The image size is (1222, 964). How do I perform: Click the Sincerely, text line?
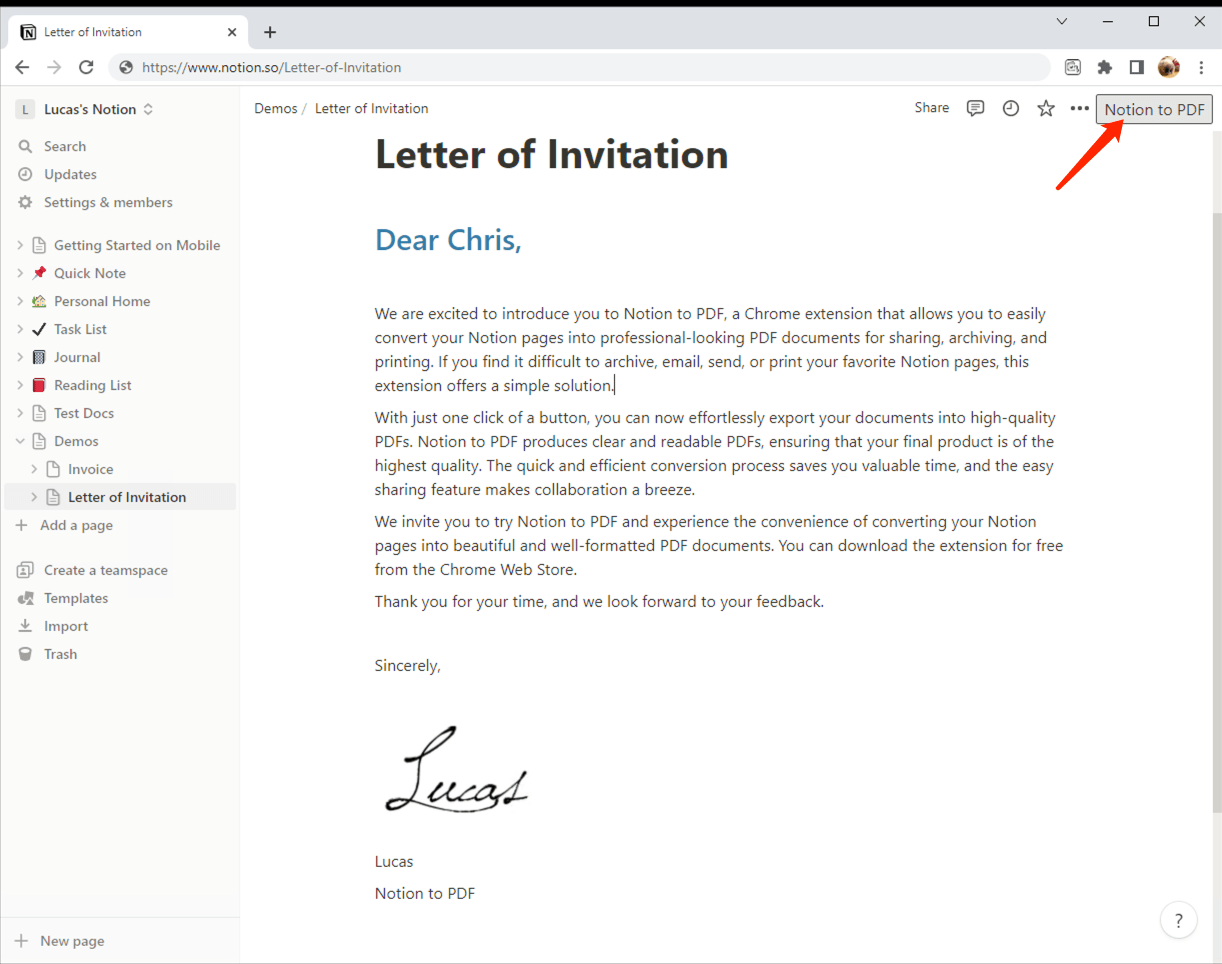tap(407, 665)
